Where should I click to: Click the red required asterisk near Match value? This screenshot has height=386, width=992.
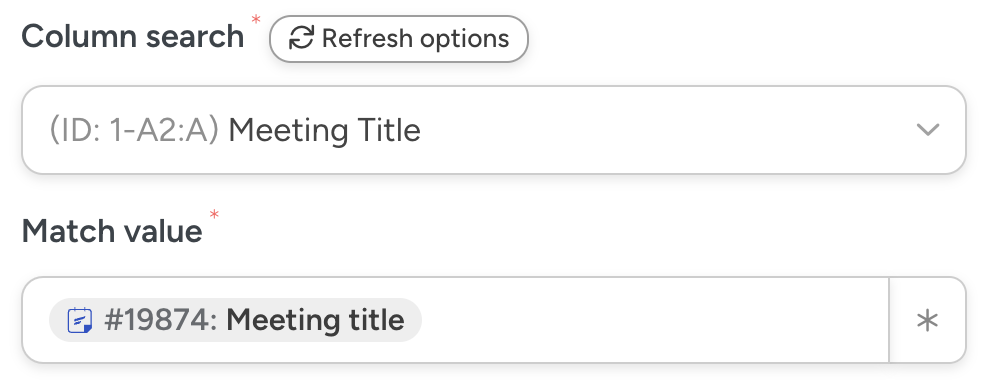pos(214,215)
